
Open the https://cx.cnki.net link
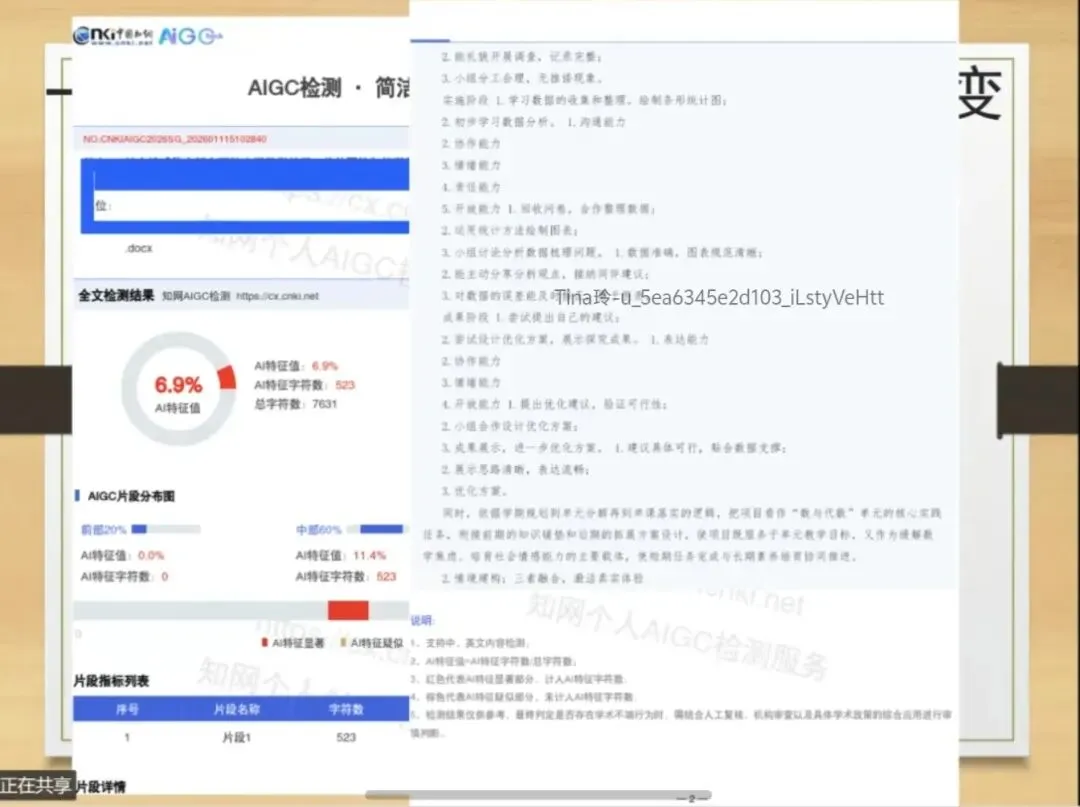pos(277,296)
